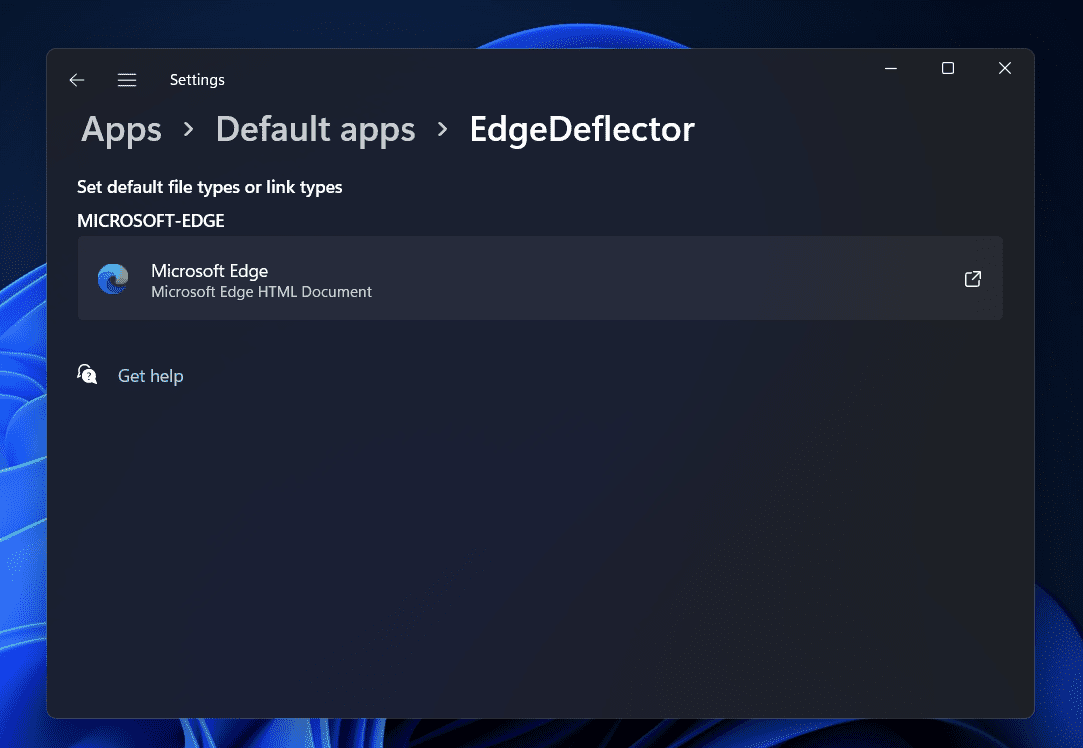
Task: Open the Get help link
Action: [x=151, y=376]
